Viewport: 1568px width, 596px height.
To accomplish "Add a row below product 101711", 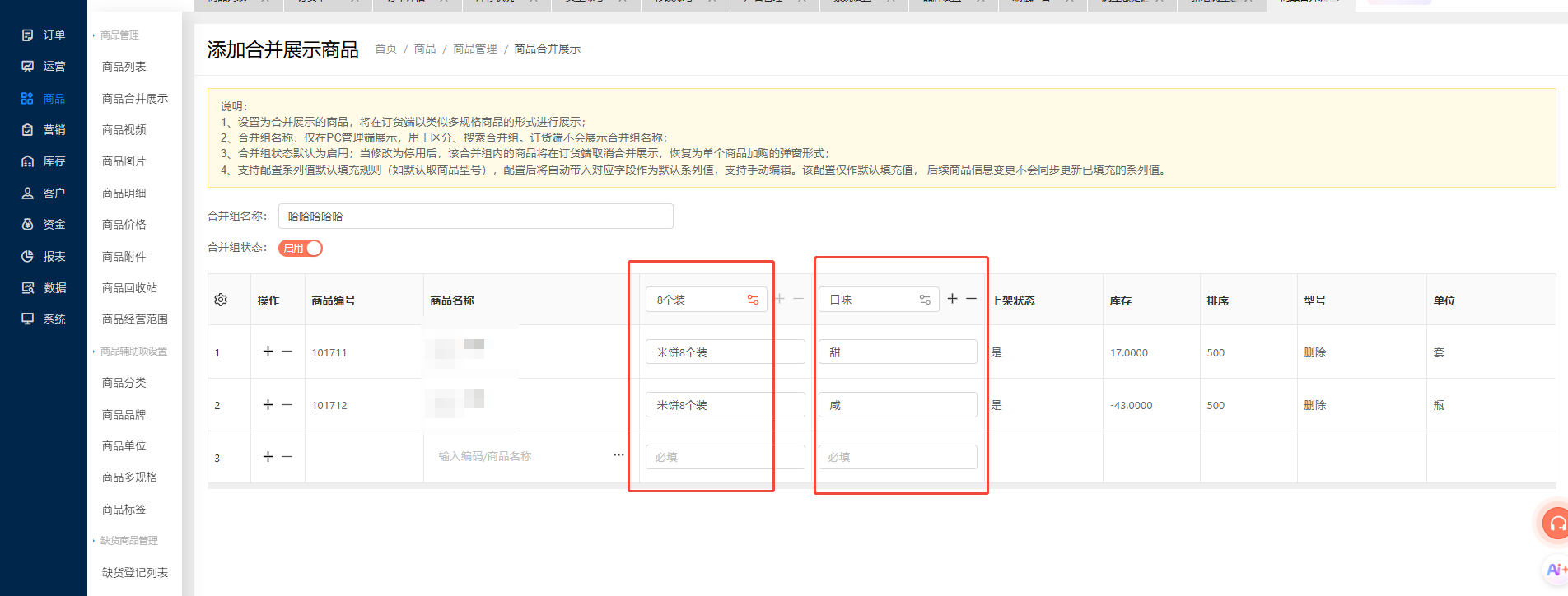I will tap(268, 352).
